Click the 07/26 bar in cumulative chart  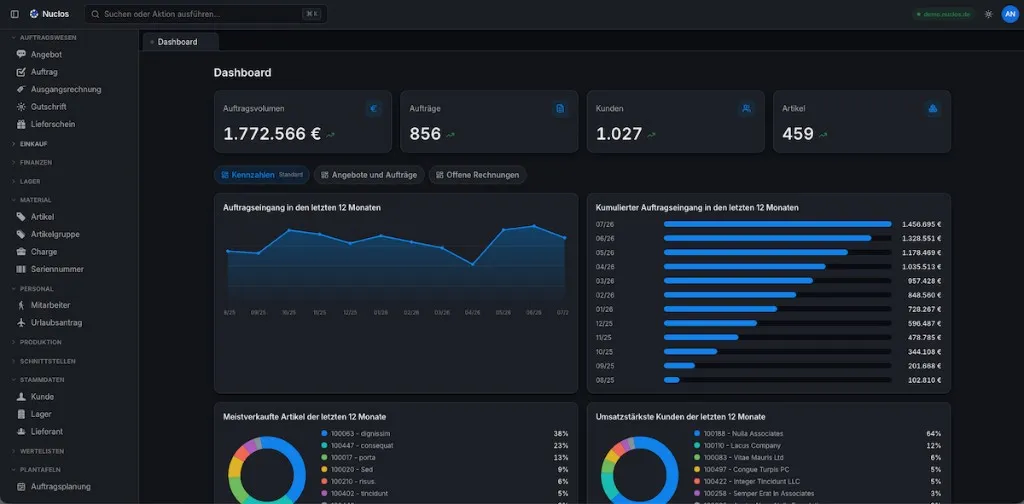777,224
